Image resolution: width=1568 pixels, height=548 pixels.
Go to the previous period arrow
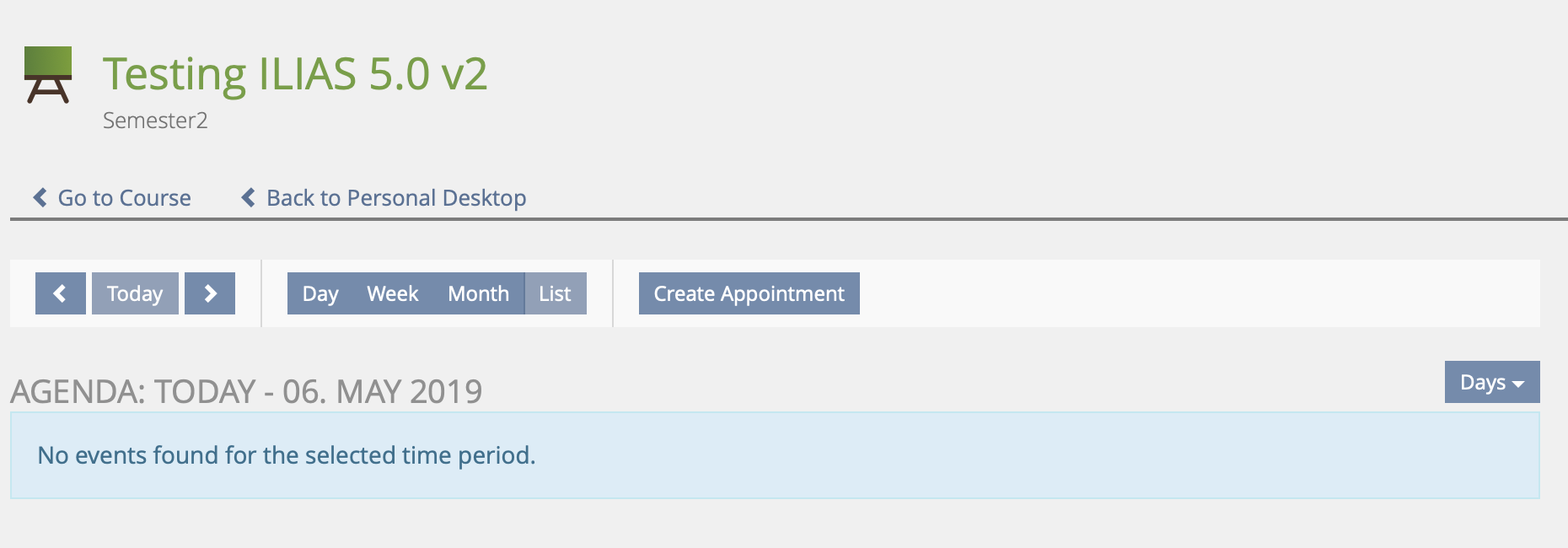[x=60, y=293]
